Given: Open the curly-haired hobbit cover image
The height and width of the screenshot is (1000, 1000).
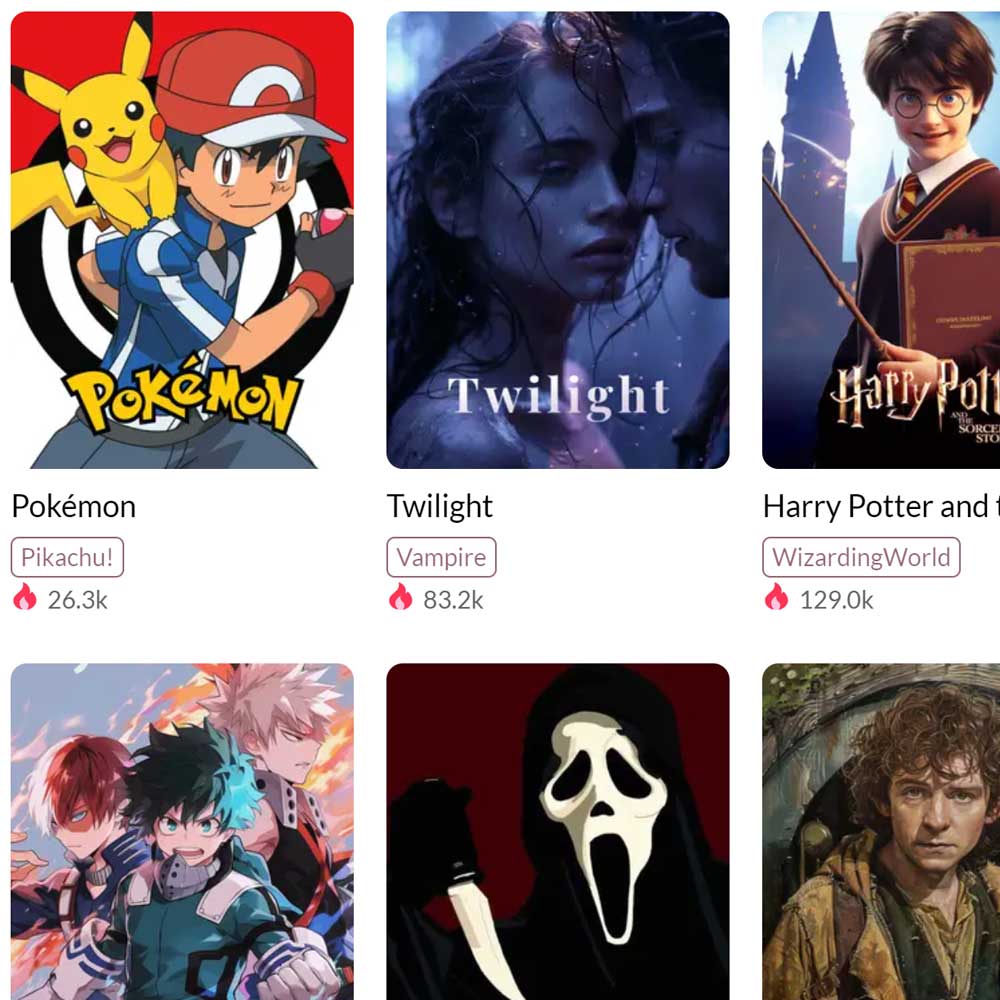Looking at the screenshot, I should coord(881,832).
